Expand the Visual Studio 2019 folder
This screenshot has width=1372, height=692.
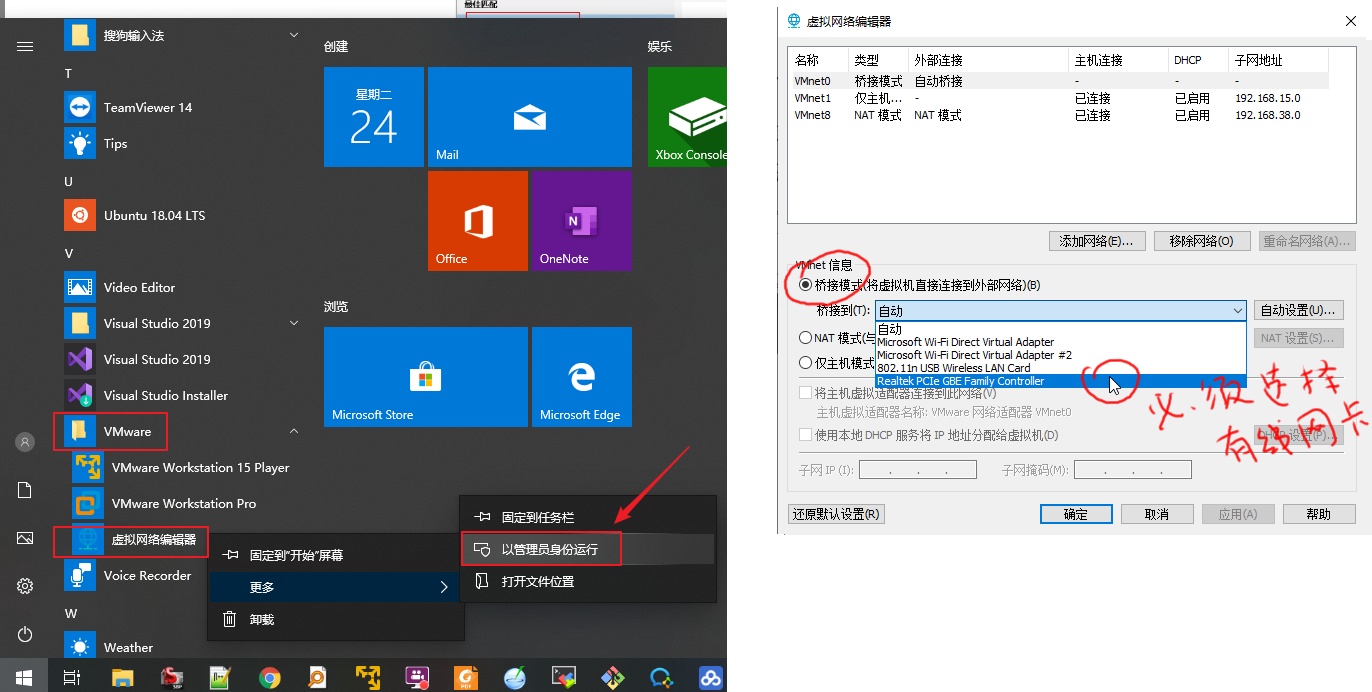[294, 323]
